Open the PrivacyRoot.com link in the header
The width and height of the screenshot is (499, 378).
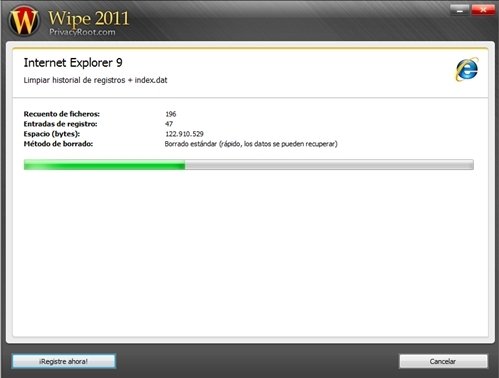pos(82,32)
